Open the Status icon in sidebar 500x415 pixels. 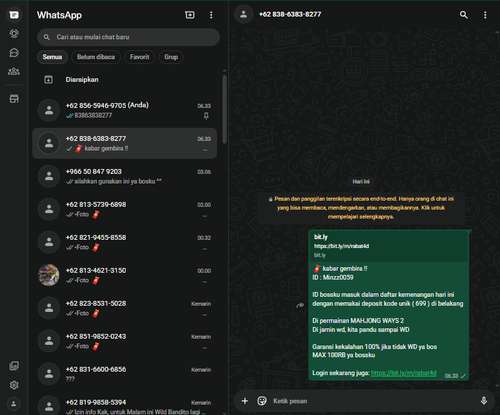click(14, 34)
